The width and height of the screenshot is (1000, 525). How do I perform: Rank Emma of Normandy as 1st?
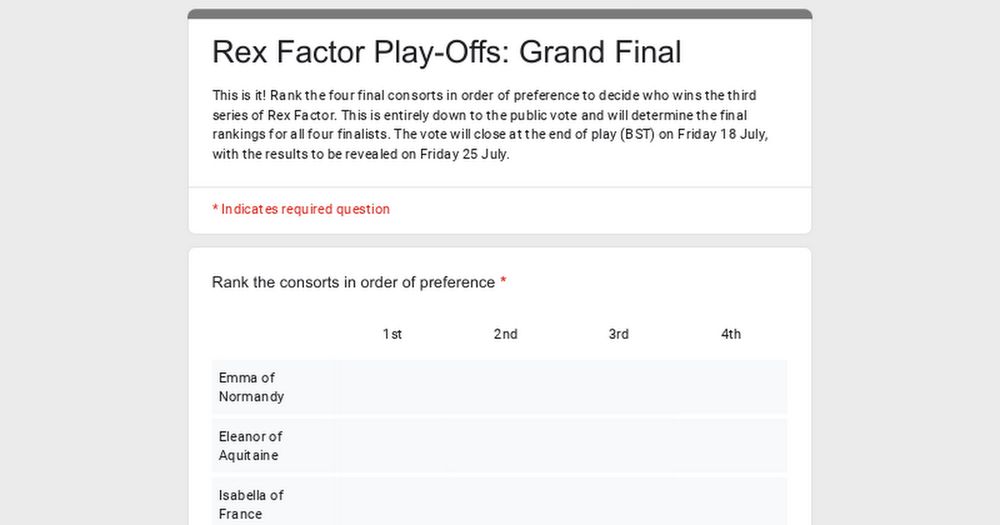(x=392, y=387)
